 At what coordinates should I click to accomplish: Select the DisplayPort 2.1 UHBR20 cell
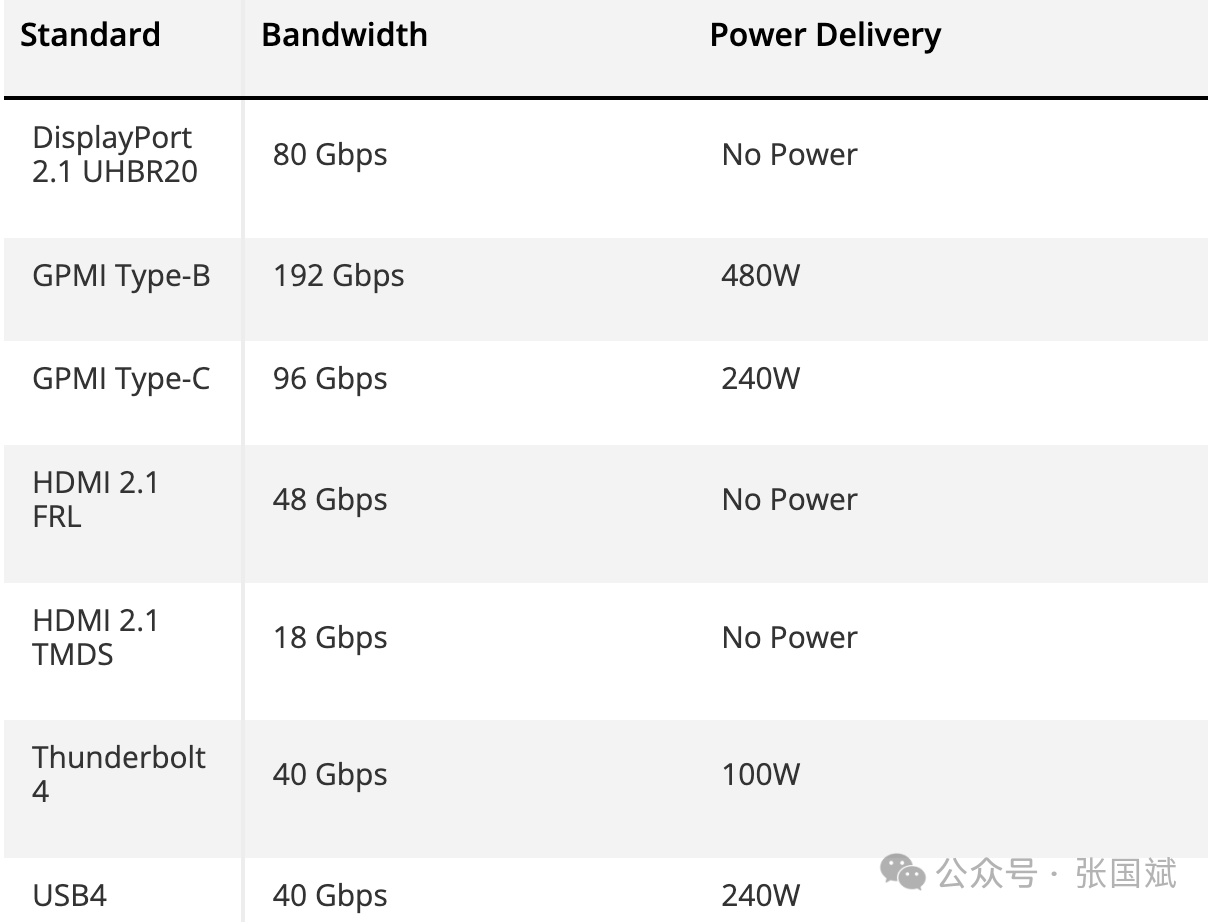point(114,155)
